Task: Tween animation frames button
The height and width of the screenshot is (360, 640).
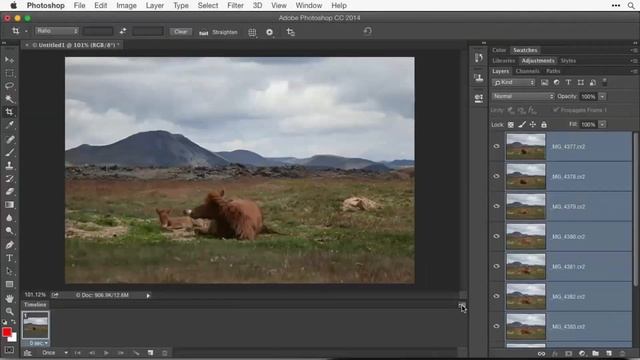Action: tap(136, 353)
